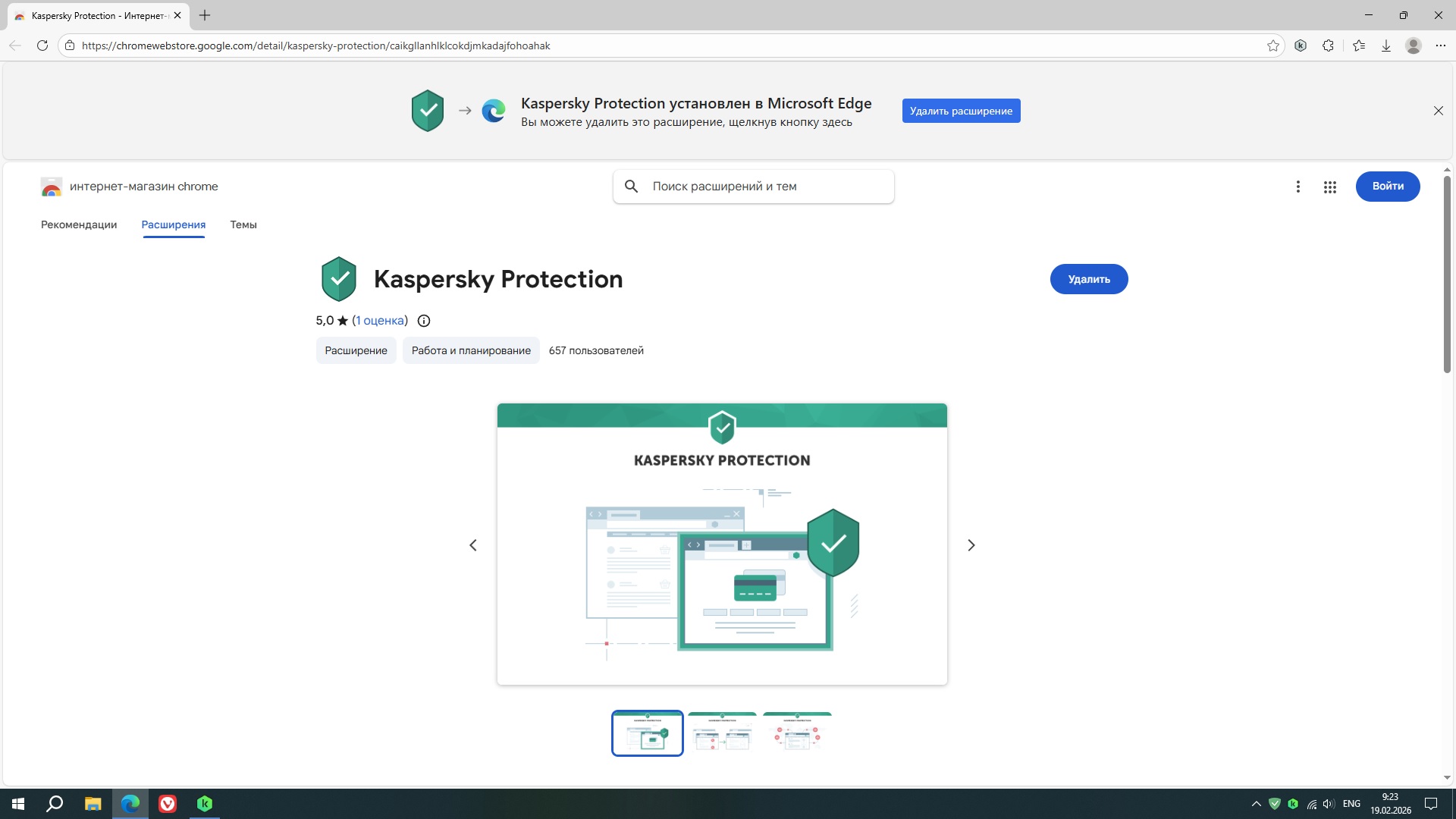Click the Google apps grid icon
1456x819 pixels.
coord(1329,187)
